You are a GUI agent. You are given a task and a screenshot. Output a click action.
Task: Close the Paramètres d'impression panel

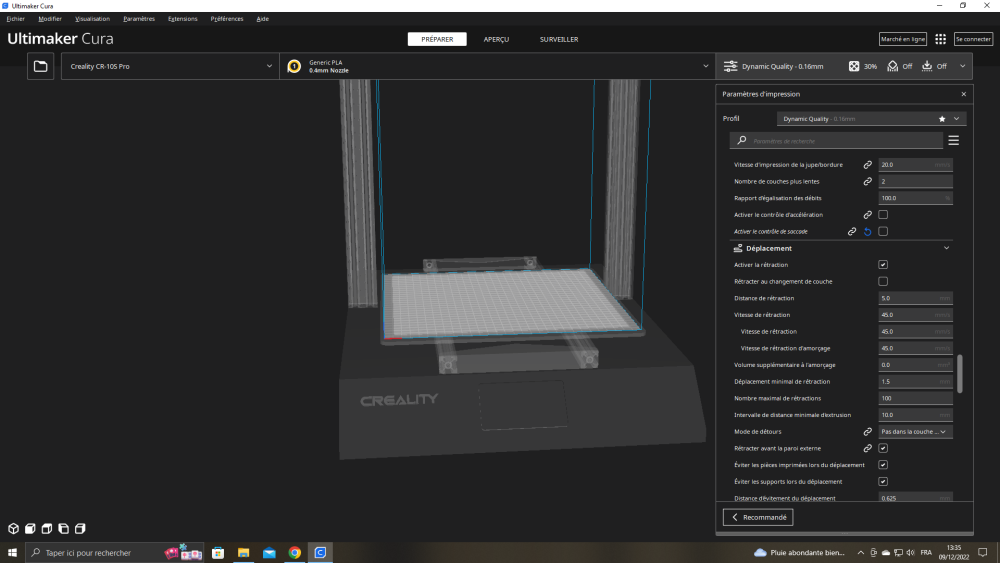[x=964, y=94]
